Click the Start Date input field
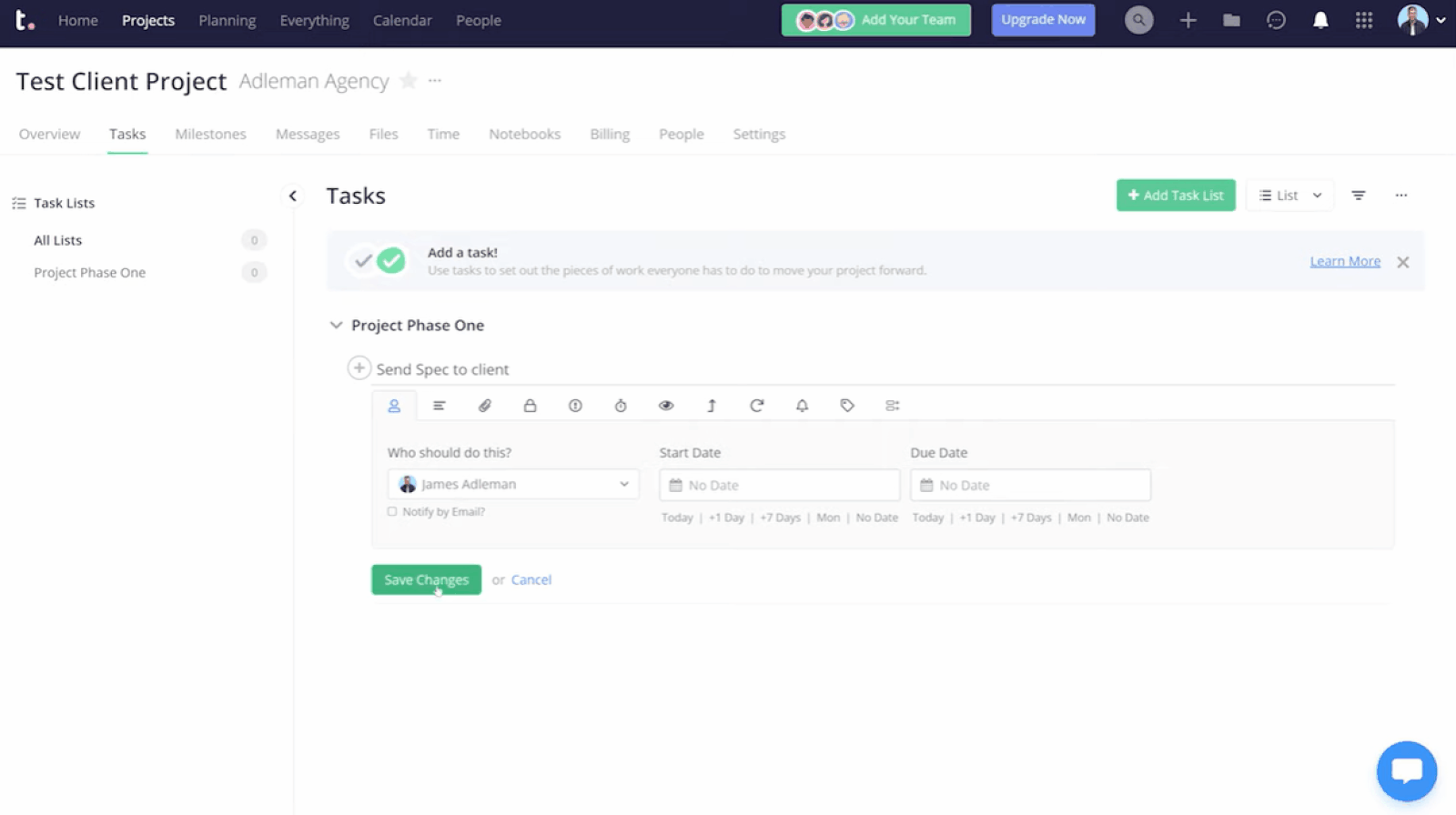Image resolution: width=1456 pixels, height=815 pixels. 780,485
